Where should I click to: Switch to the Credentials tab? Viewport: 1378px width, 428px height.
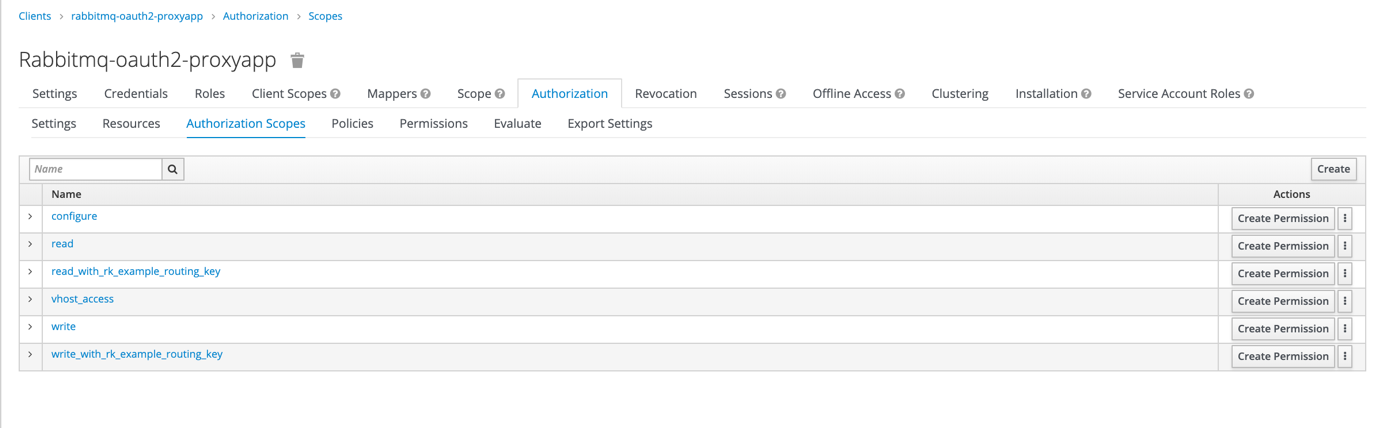(136, 93)
